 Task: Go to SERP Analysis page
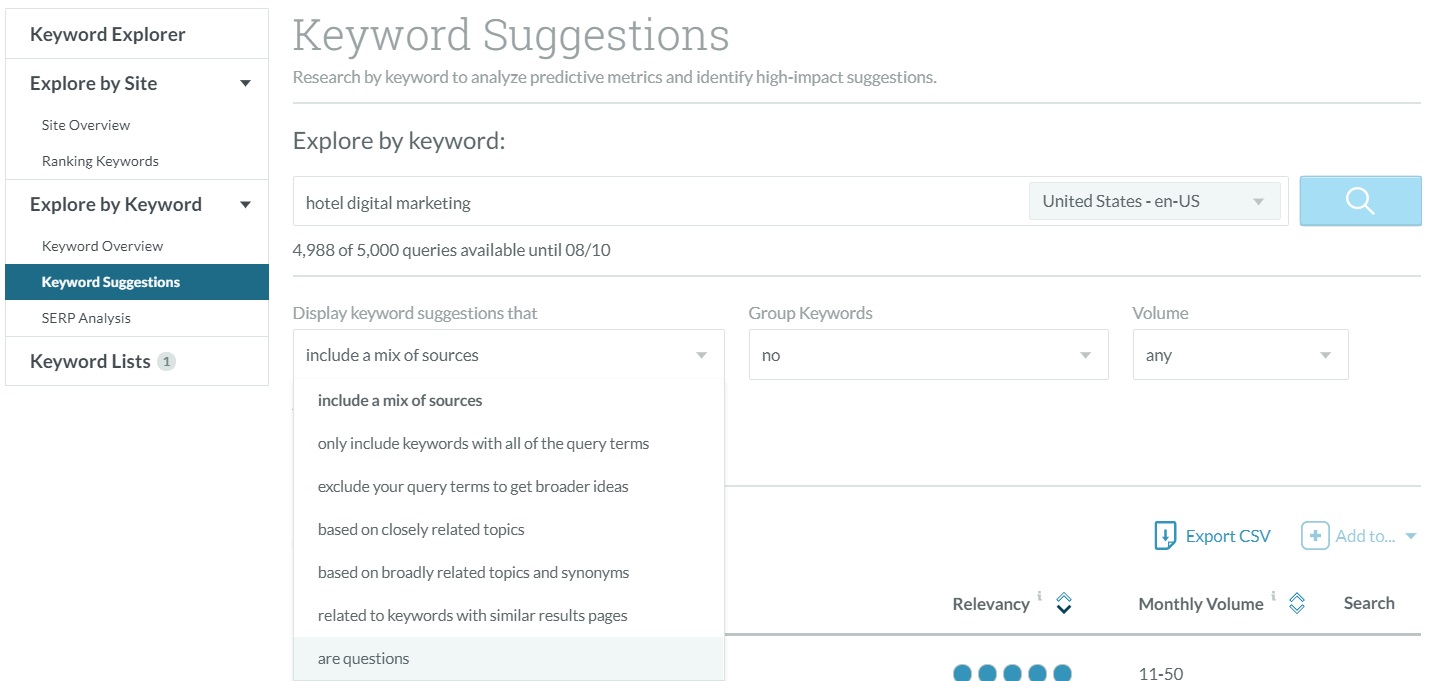click(86, 318)
